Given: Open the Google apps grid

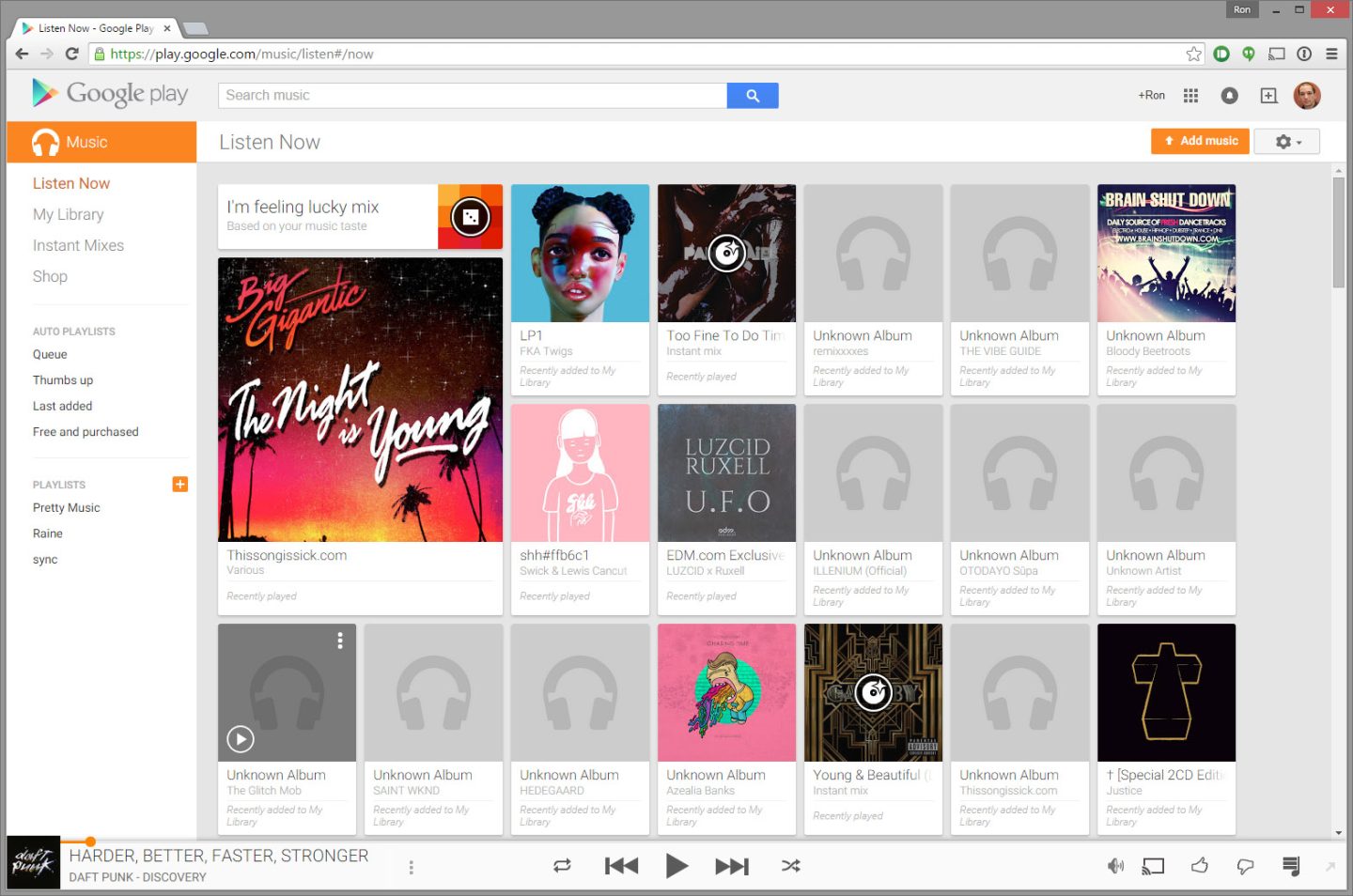Looking at the screenshot, I should pos(1190,95).
